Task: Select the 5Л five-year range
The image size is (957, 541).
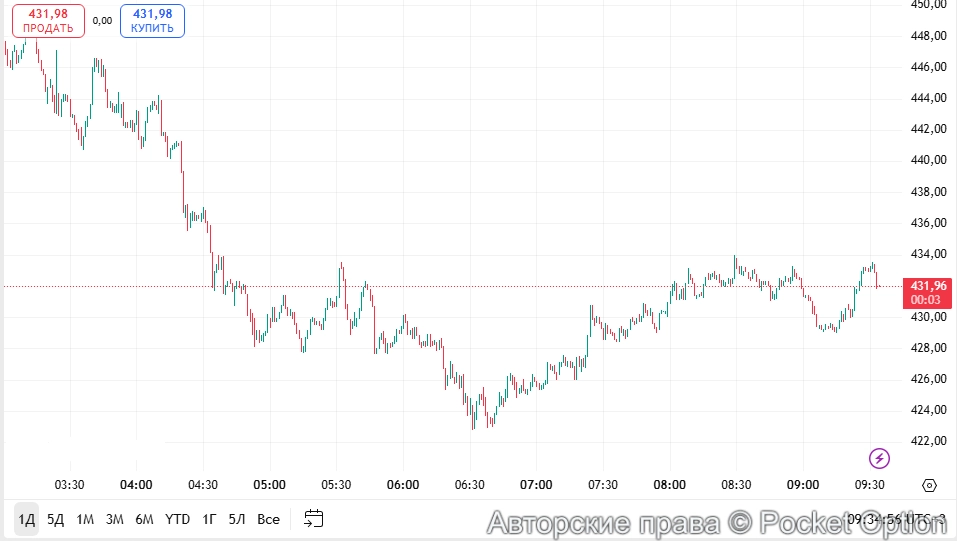Action: click(237, 519)
